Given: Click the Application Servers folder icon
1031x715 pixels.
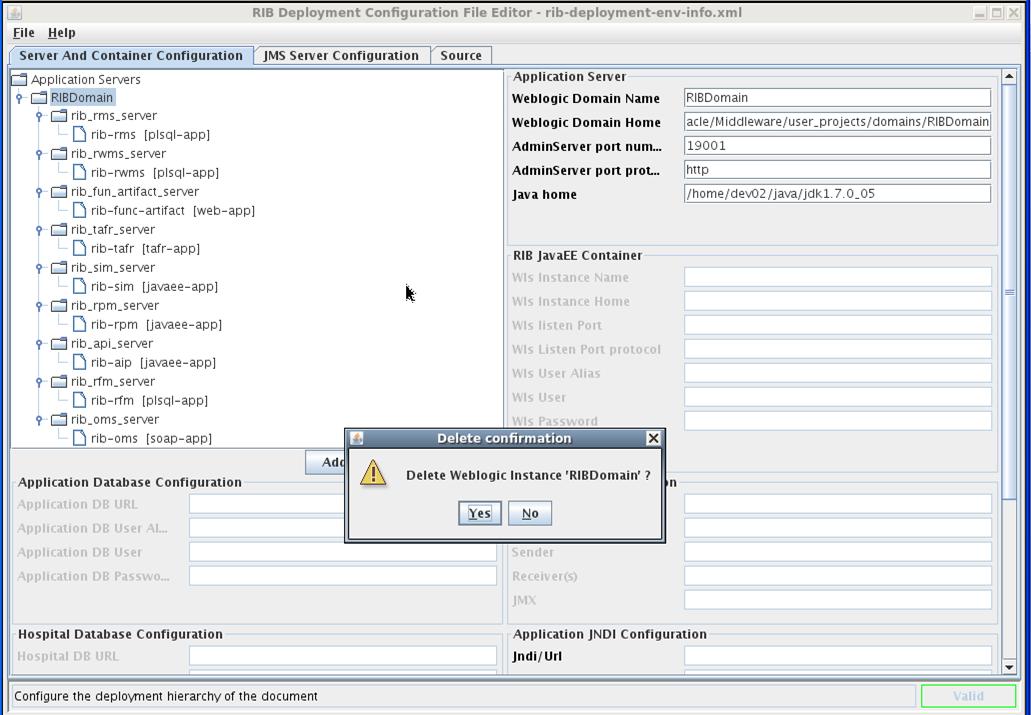Looking at the screenshot, I should [x=20, y=80].
